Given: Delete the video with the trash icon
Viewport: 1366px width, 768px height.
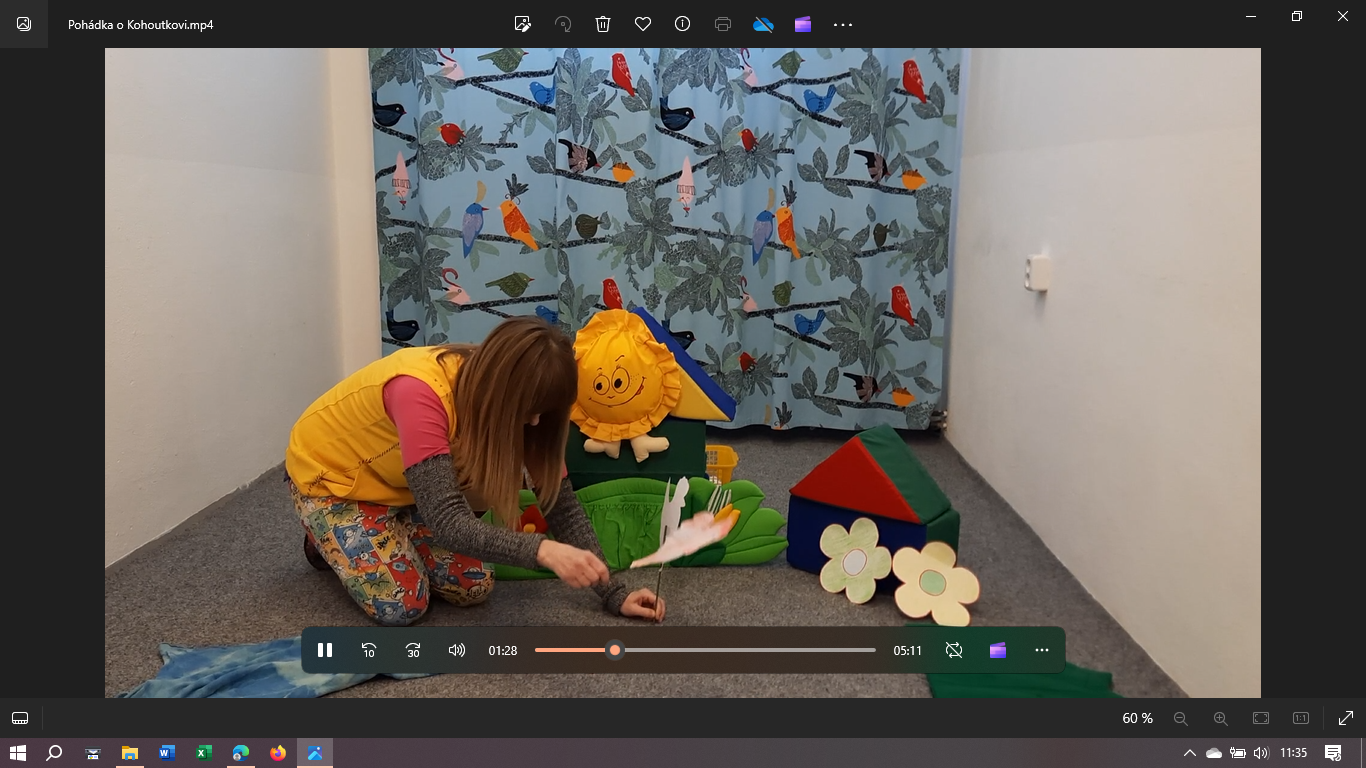Looking at the screenshot, I should (603, 24).
